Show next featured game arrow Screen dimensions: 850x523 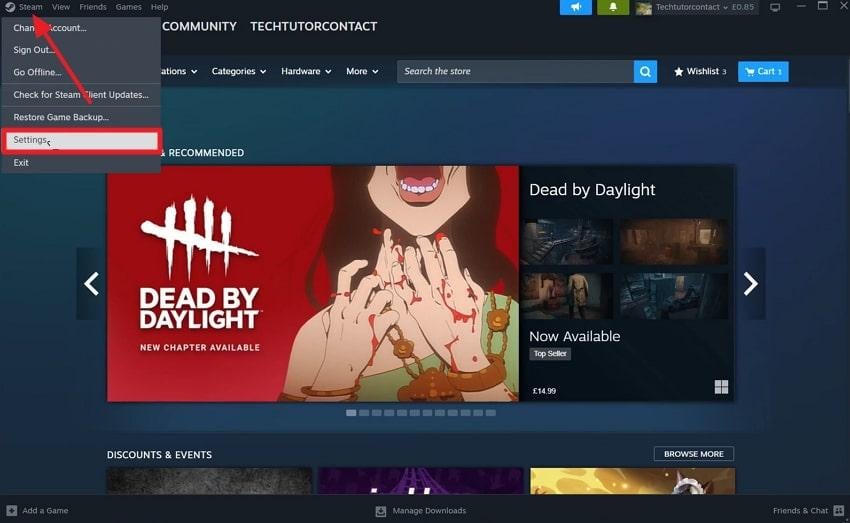[x=750, y=283]
